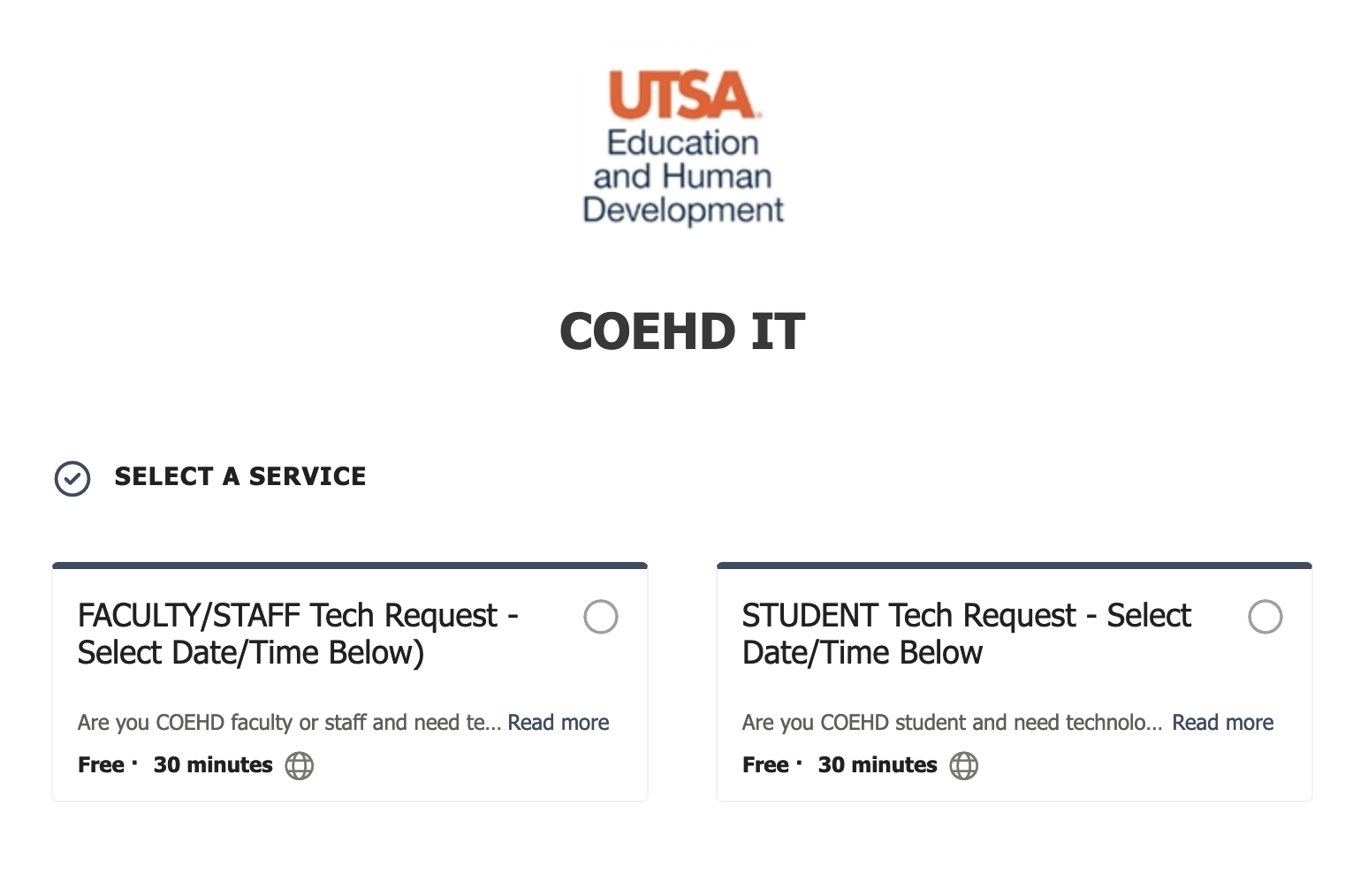Click the COEHD IT page heading
Image resolution: width=1368 pixels, height=896 pixels.
point(682,331)
